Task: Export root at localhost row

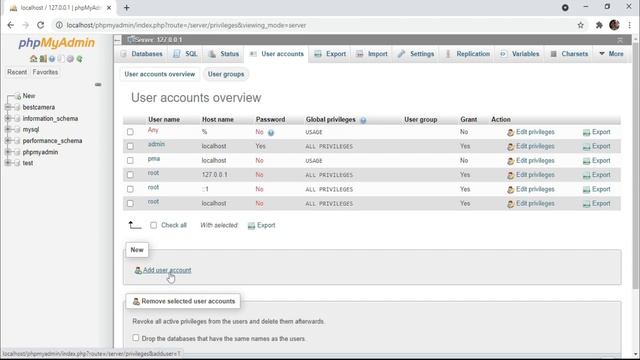Action: (x=597, y=203)
